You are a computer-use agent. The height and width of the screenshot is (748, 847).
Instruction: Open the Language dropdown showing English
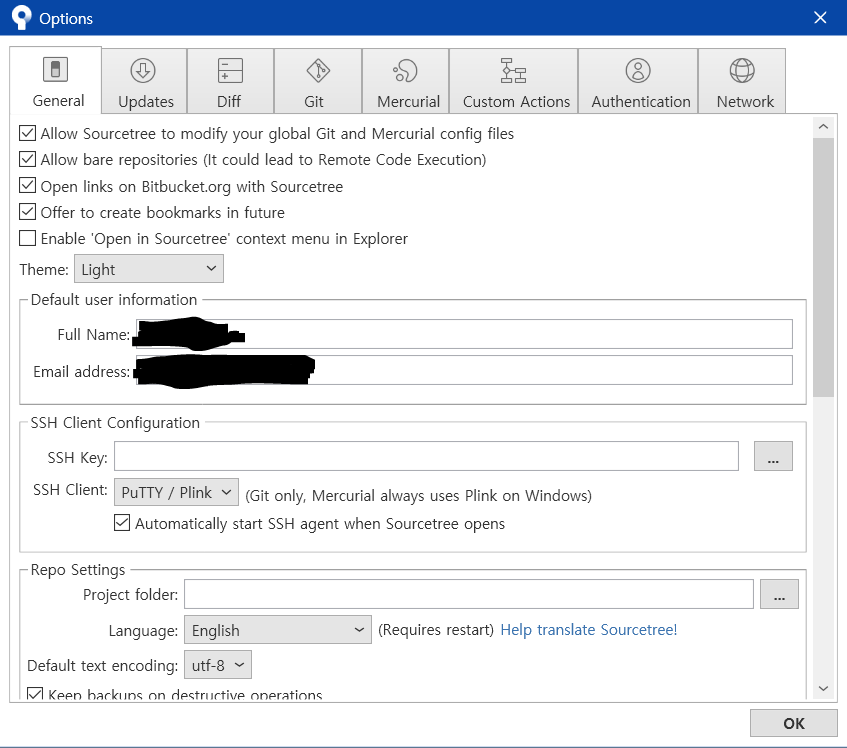278,630
